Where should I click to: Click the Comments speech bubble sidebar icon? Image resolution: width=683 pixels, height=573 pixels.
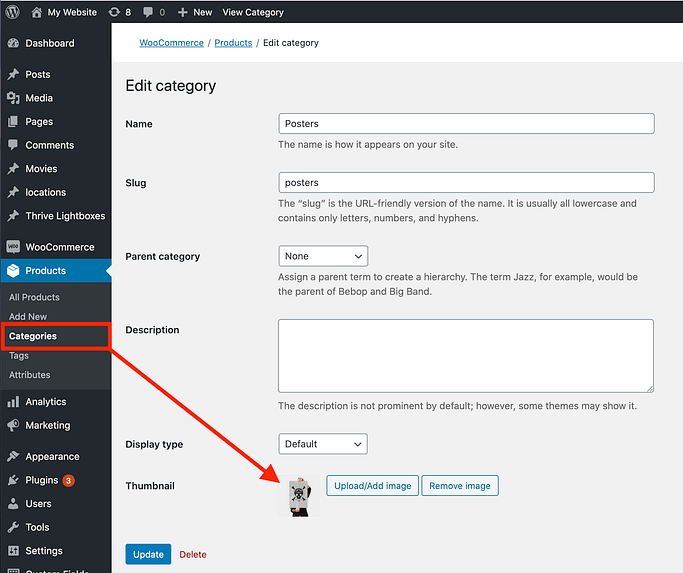coord(14,145)
